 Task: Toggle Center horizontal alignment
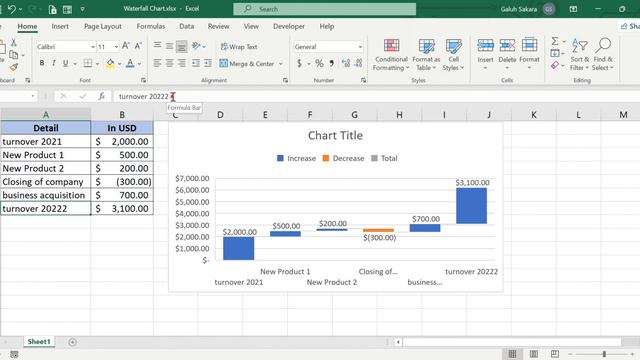[169, 63]
